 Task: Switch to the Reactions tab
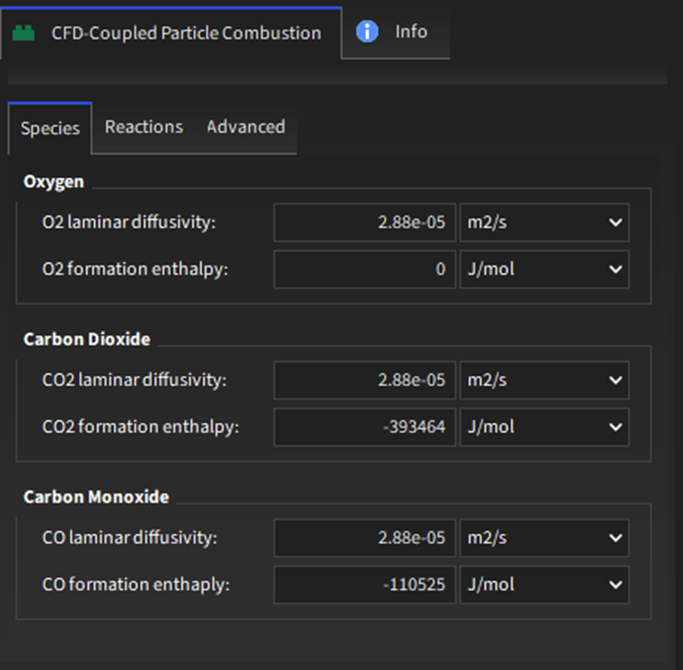pyautogui.click(x=144, y=127)
